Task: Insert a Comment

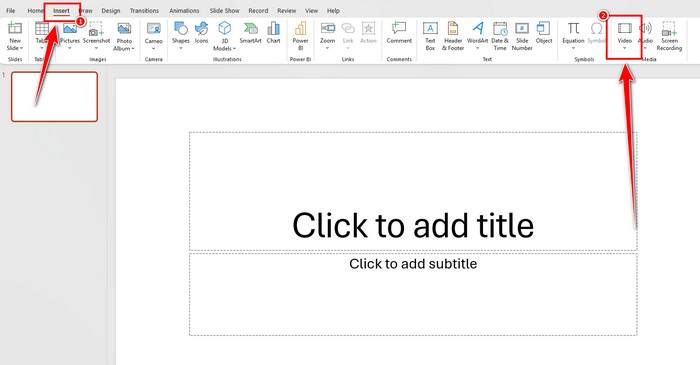Action: point(399,33)
